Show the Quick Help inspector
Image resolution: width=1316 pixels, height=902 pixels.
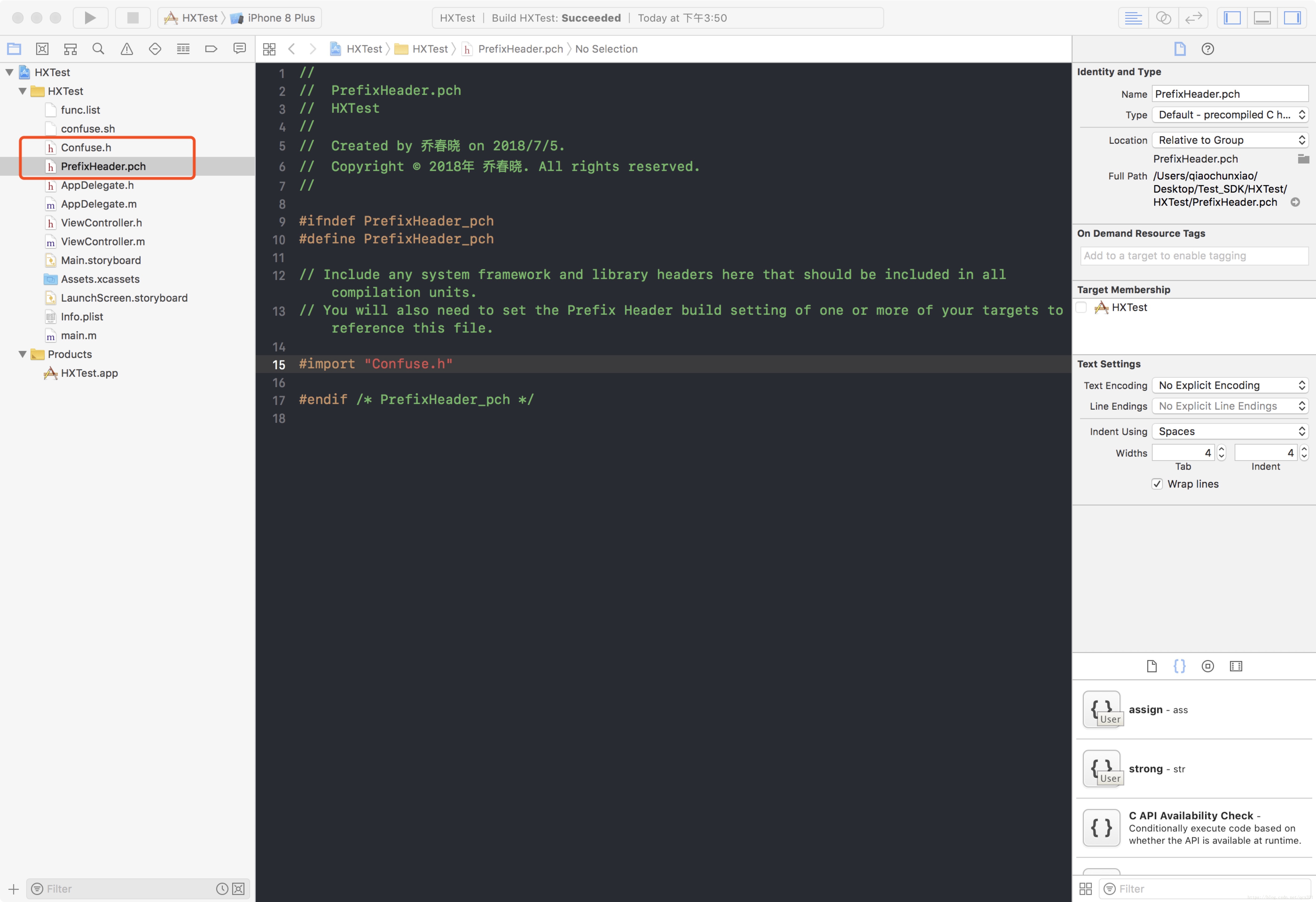tap(1208, 49)
